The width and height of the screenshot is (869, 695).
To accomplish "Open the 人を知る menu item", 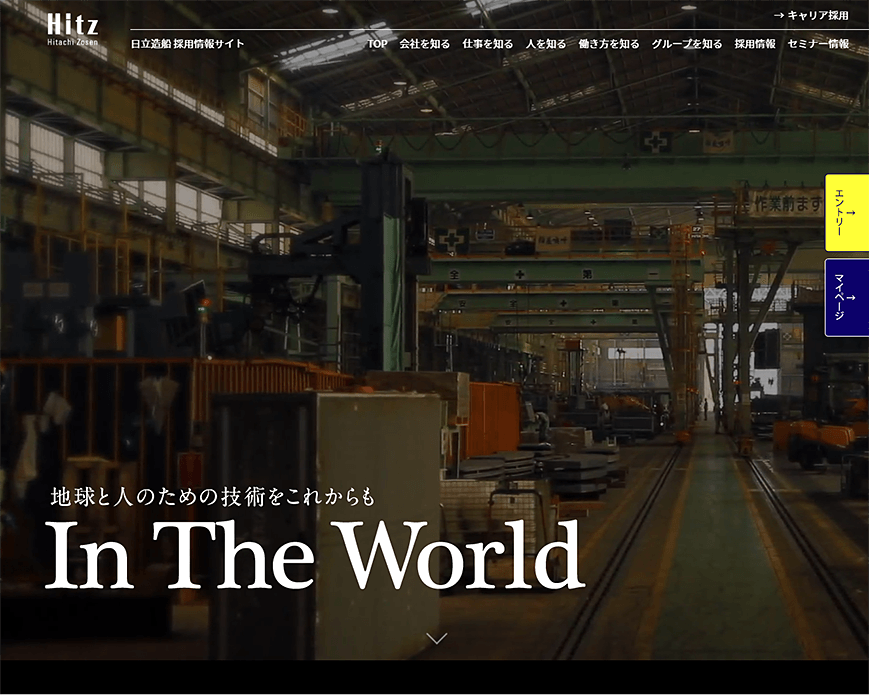I will (545, 44).
